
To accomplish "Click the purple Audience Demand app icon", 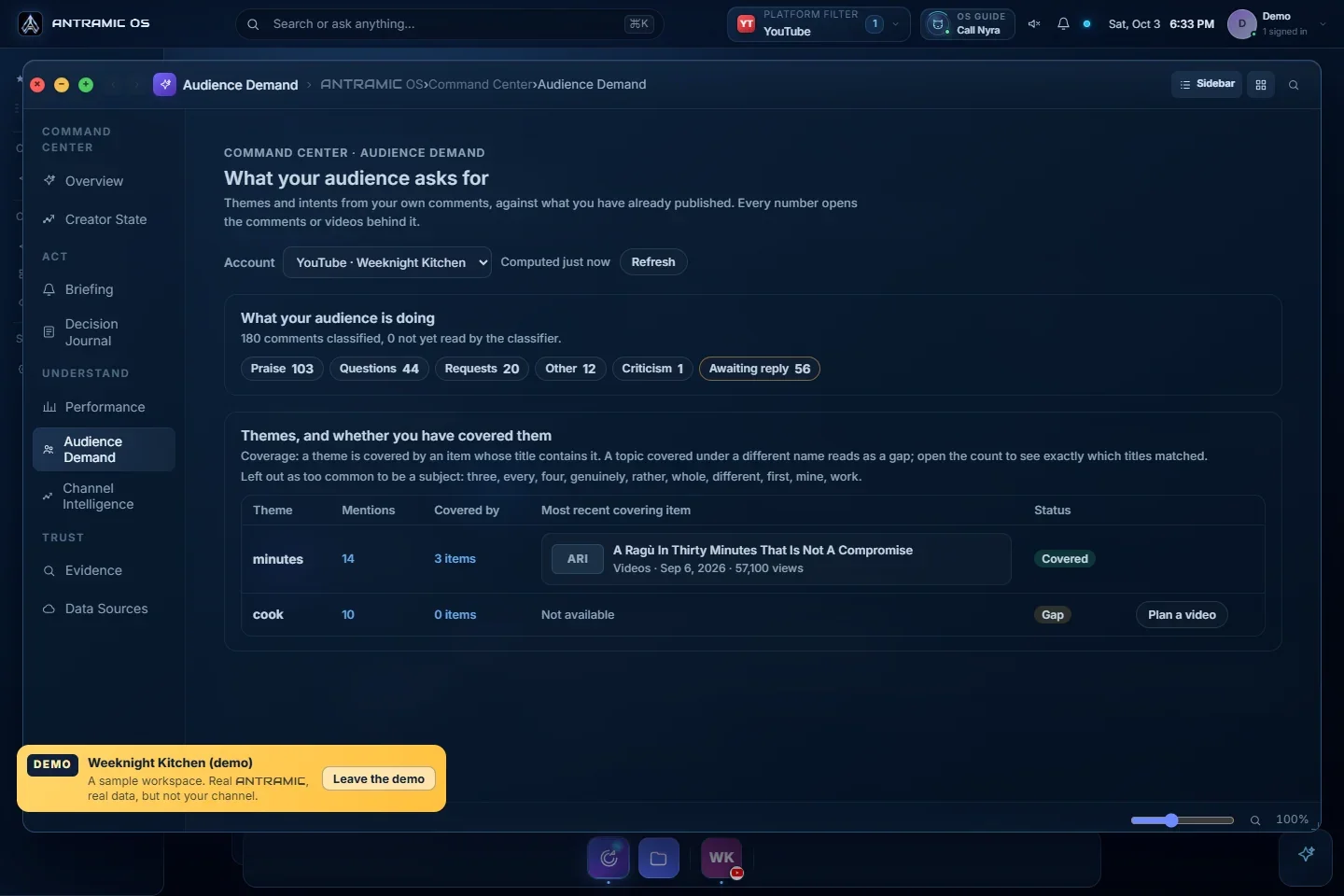I will tap(165, 84).
